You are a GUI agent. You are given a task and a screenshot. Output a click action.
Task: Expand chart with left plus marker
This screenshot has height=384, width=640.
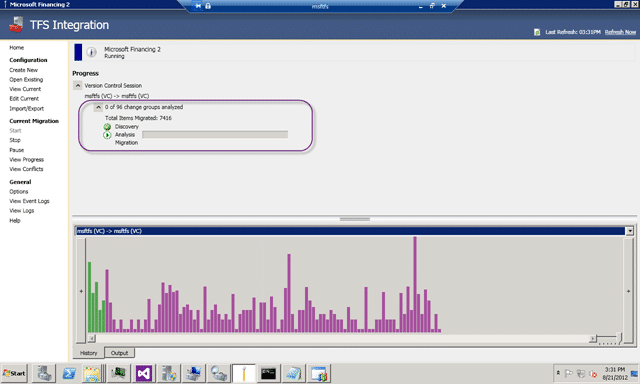click(x=81, y=291)
